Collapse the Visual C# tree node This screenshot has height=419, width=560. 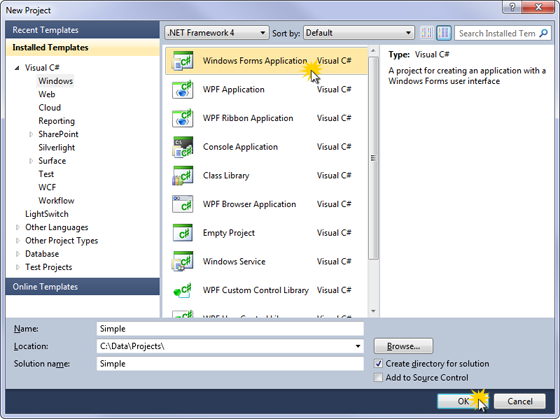(17, 68)
